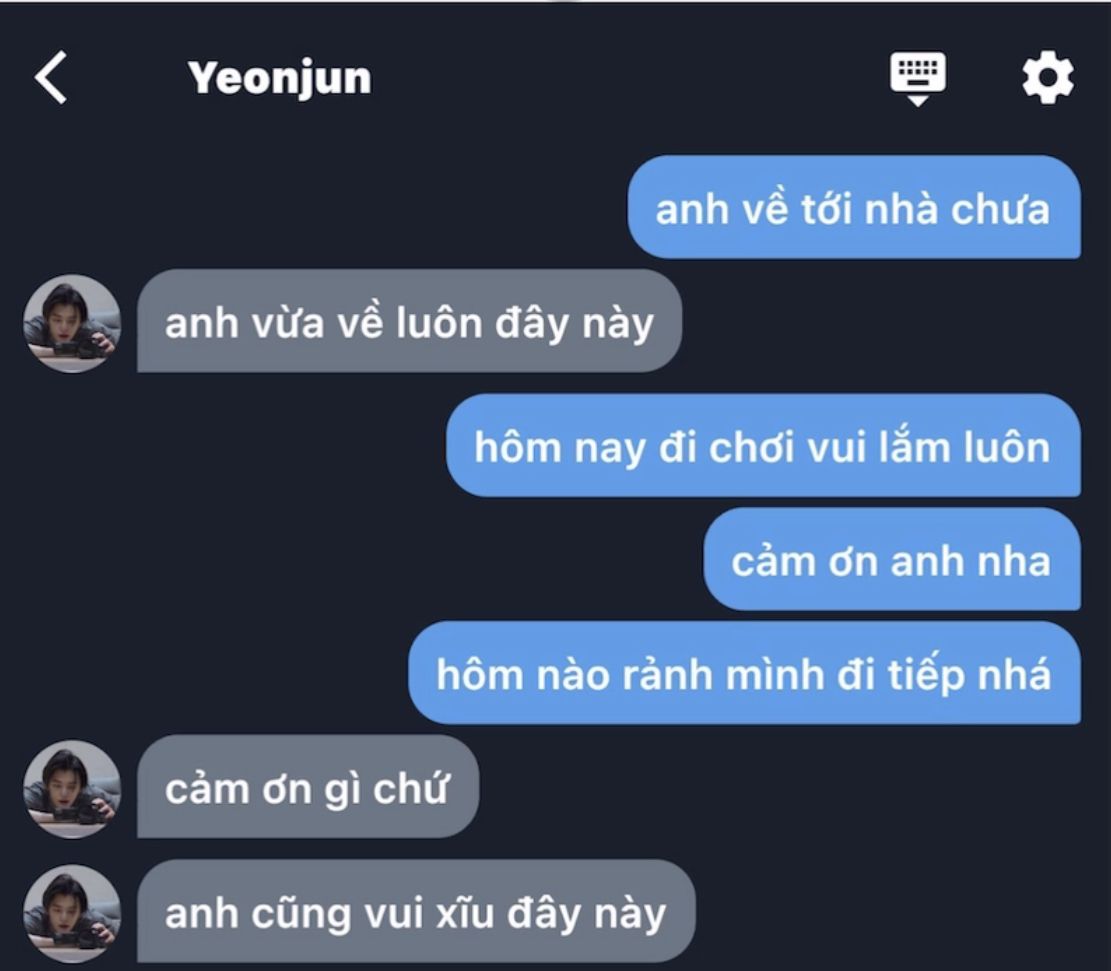Select the 'anh vừa về luôn đây này' message
The height and width of the screenshot is (971, 1111).
410,321
